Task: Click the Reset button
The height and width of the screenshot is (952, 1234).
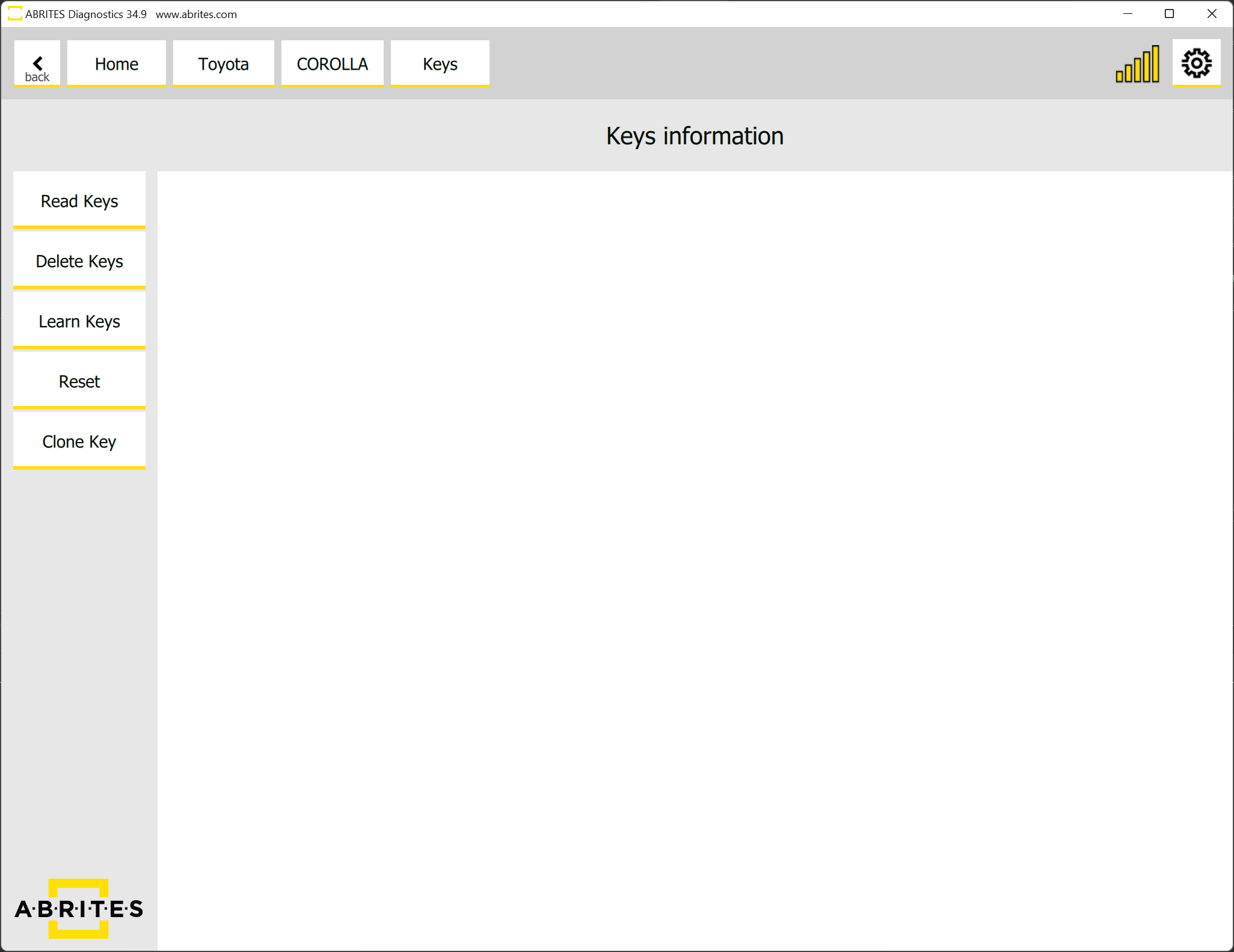Action: (x=79, y=381)
